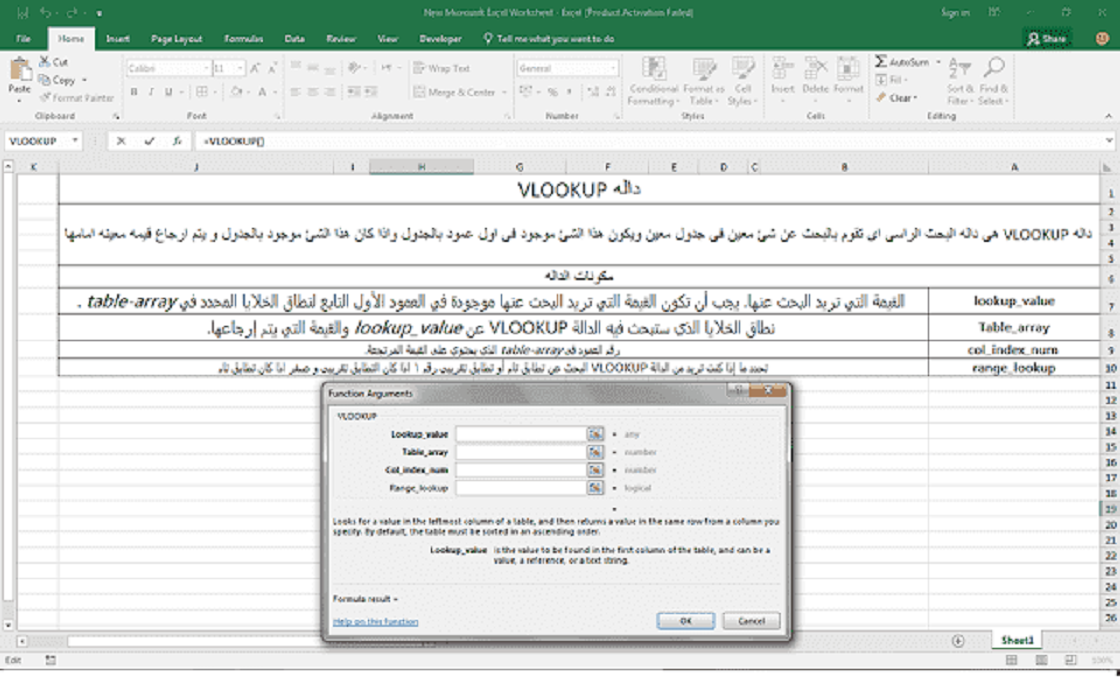Open Format as Table gallery
The width and height of the screenshot is (1120, 700).
coord(704,82)
